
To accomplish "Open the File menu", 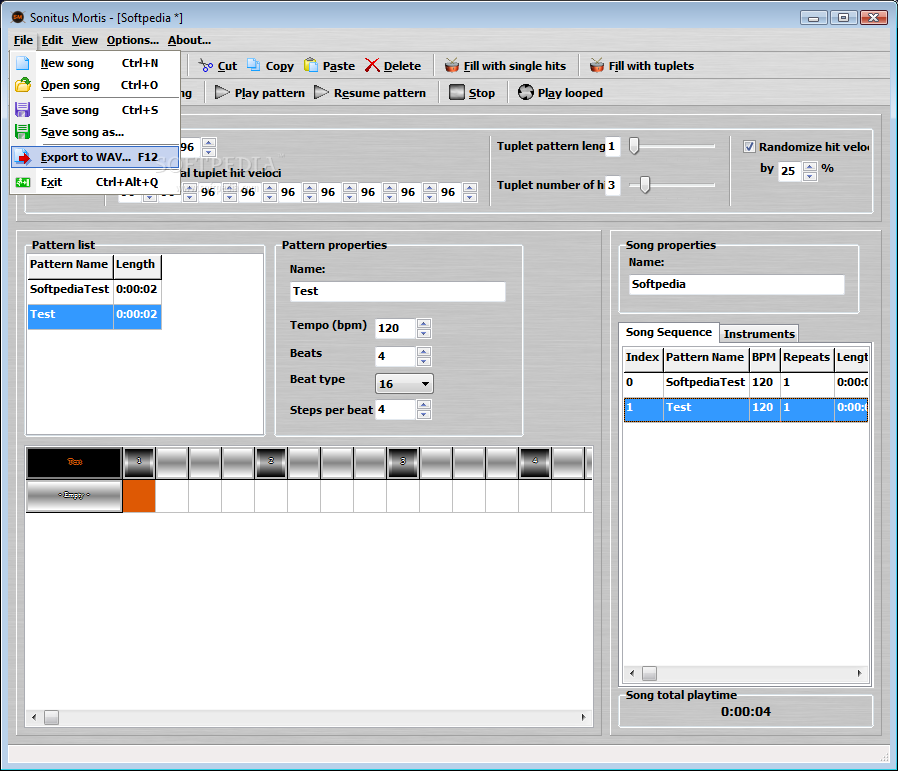I will [x=23, y=40].
